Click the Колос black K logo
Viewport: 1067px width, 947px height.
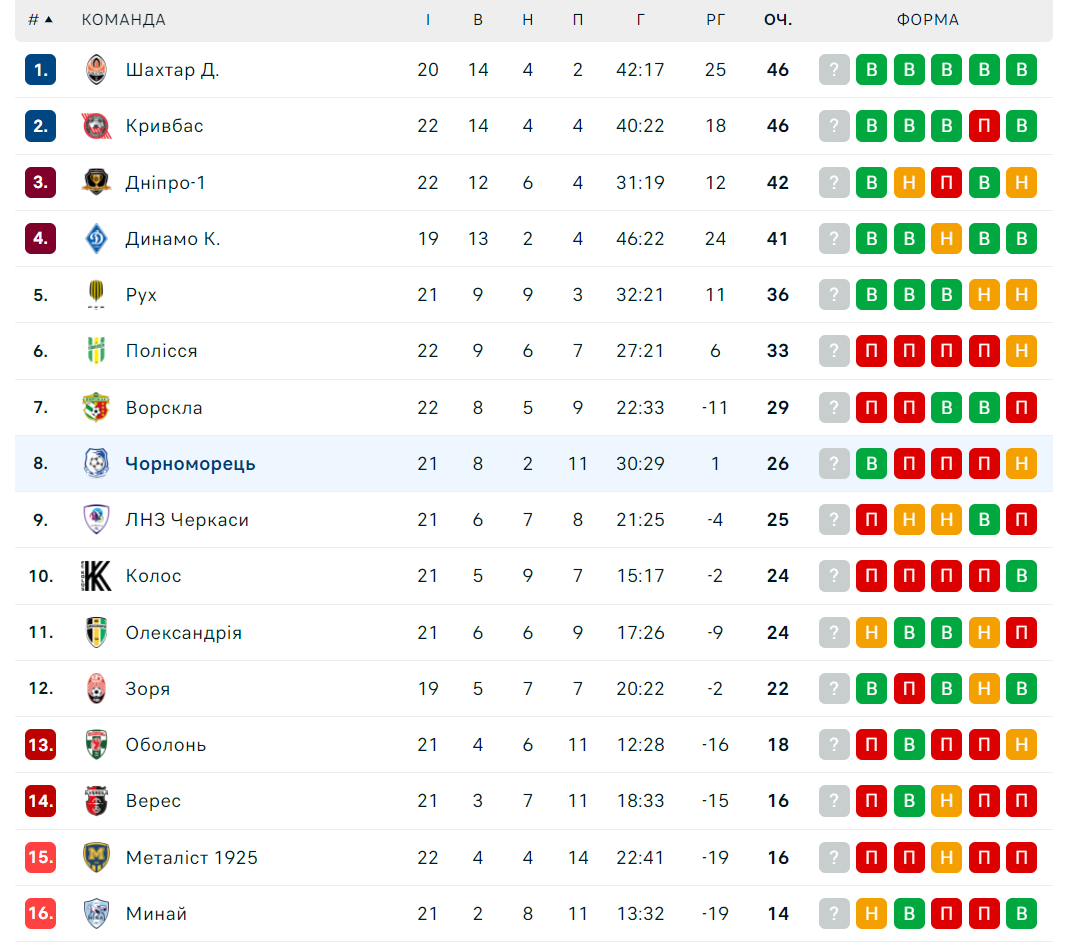[x=96, y=576]
